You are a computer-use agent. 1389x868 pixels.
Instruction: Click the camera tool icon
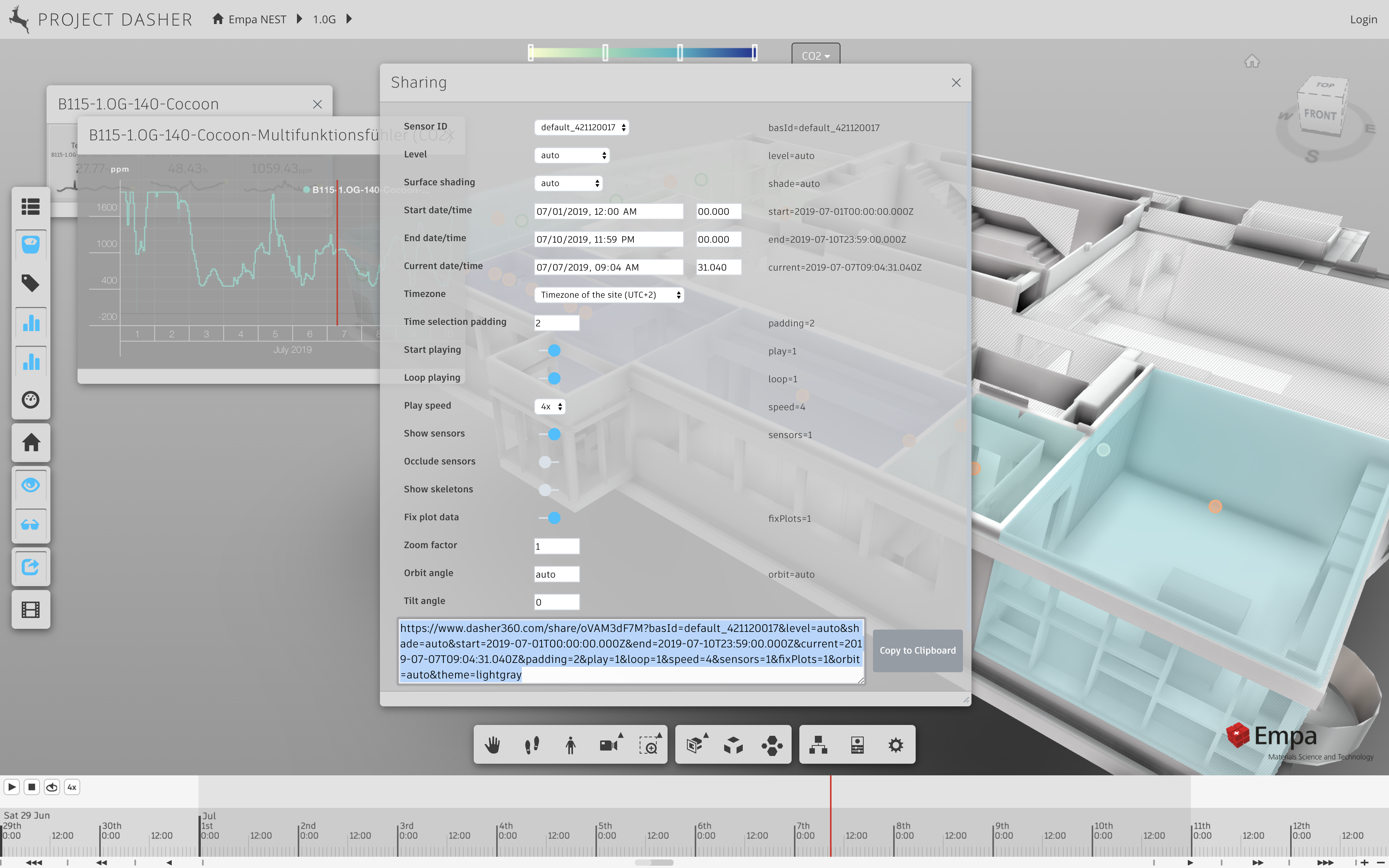[608, 745]
